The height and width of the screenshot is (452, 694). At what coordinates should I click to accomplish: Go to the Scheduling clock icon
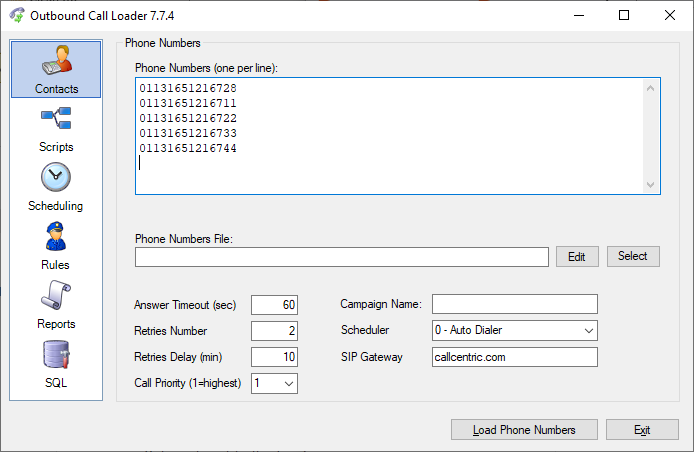pos(56,179)
